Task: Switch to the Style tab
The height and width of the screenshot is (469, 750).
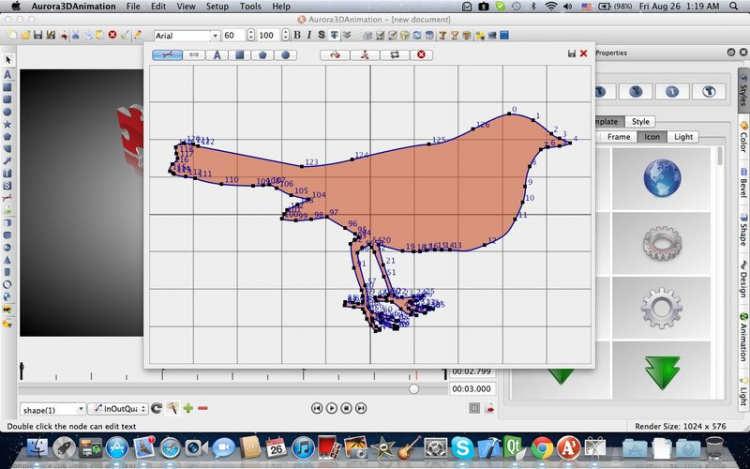Action: coord(640,121)
